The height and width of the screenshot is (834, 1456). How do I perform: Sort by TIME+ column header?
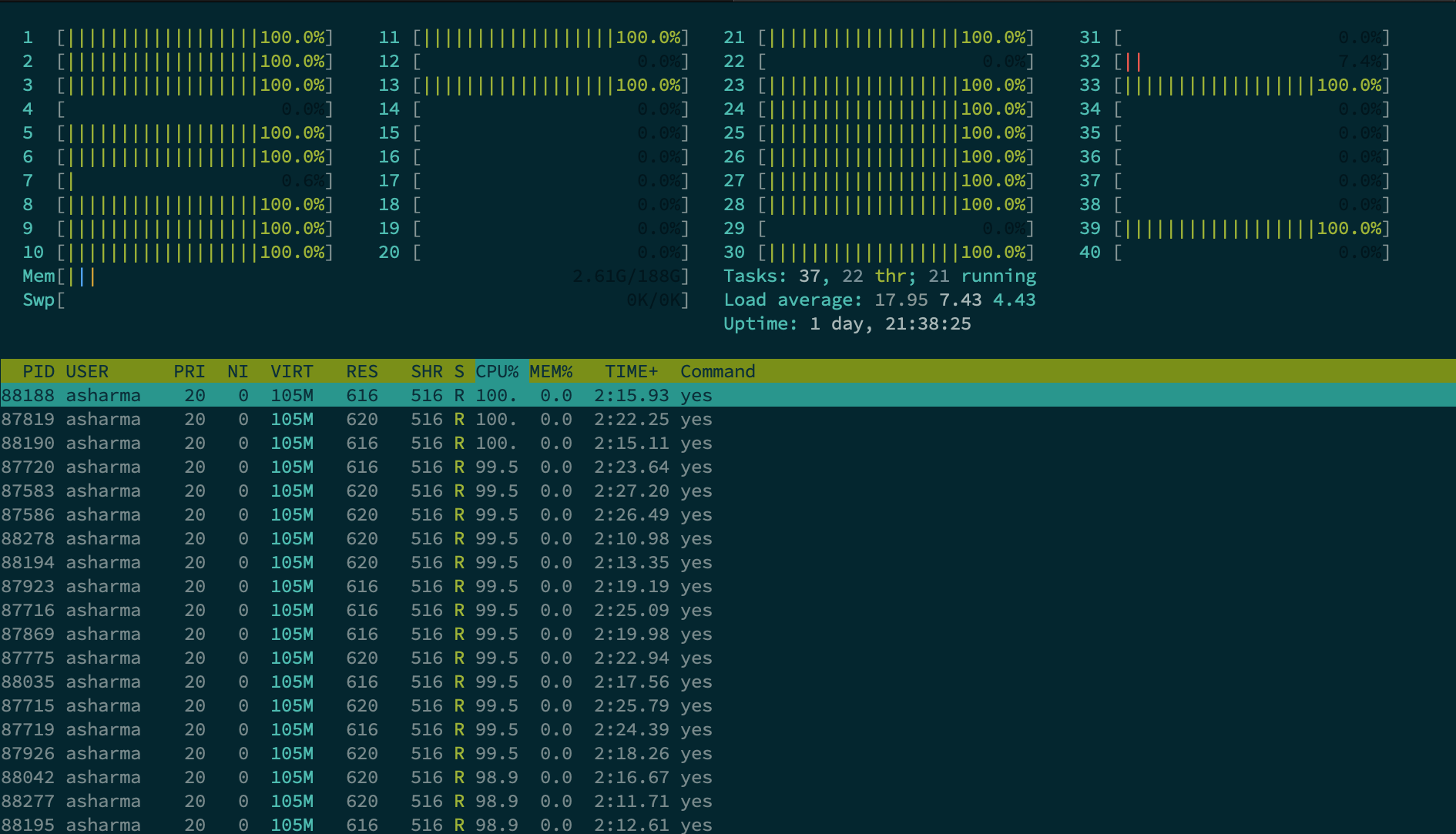click(632, 371)
